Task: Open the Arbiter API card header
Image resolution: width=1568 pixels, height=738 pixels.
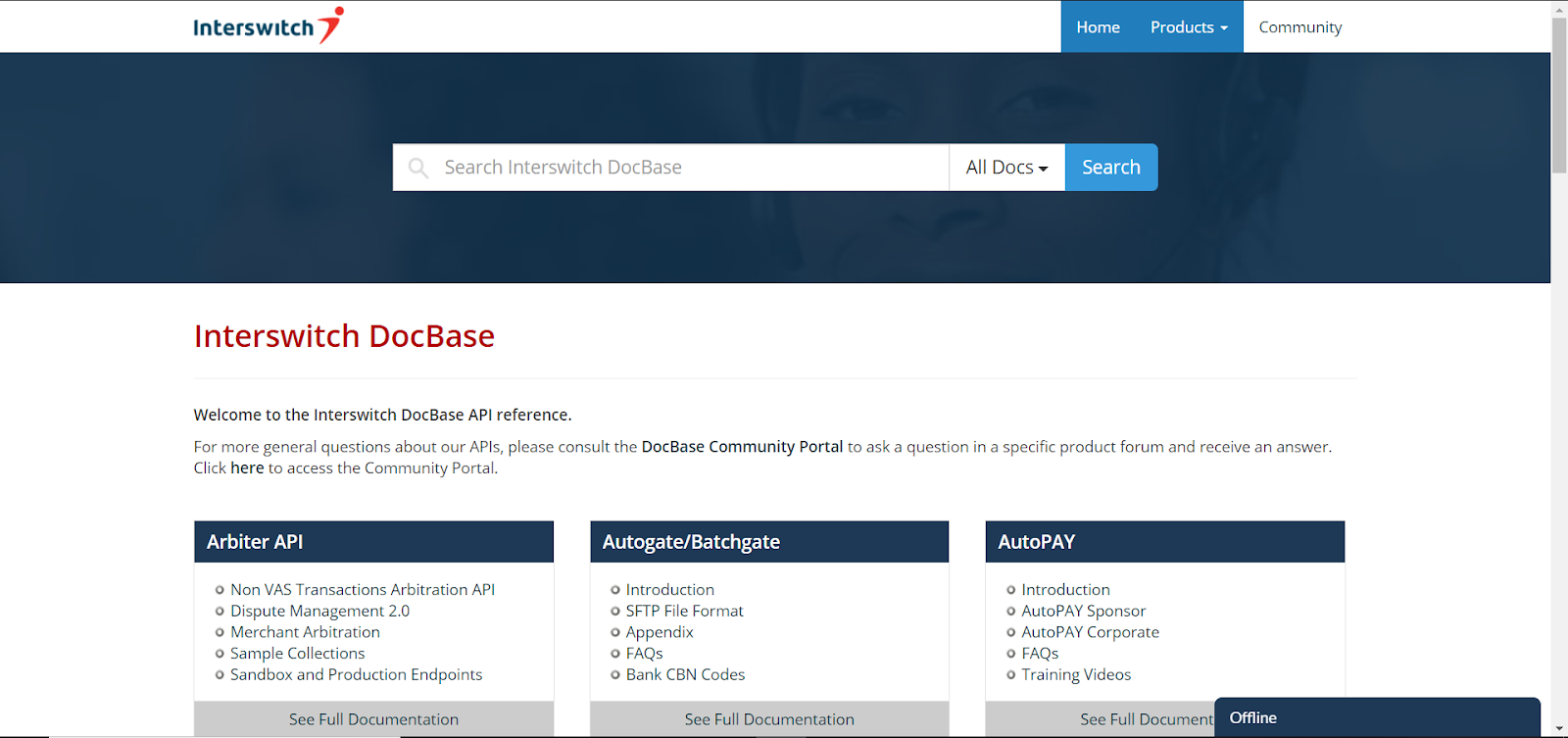Action: (x=373, y=542)
